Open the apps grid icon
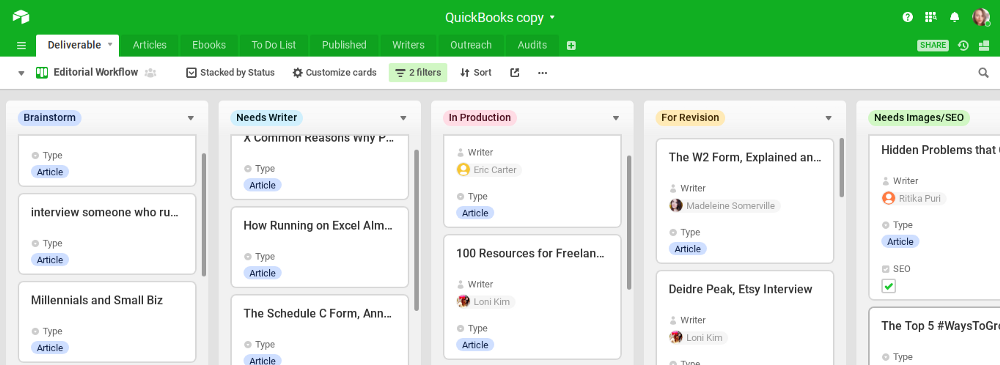 point(930,17)
